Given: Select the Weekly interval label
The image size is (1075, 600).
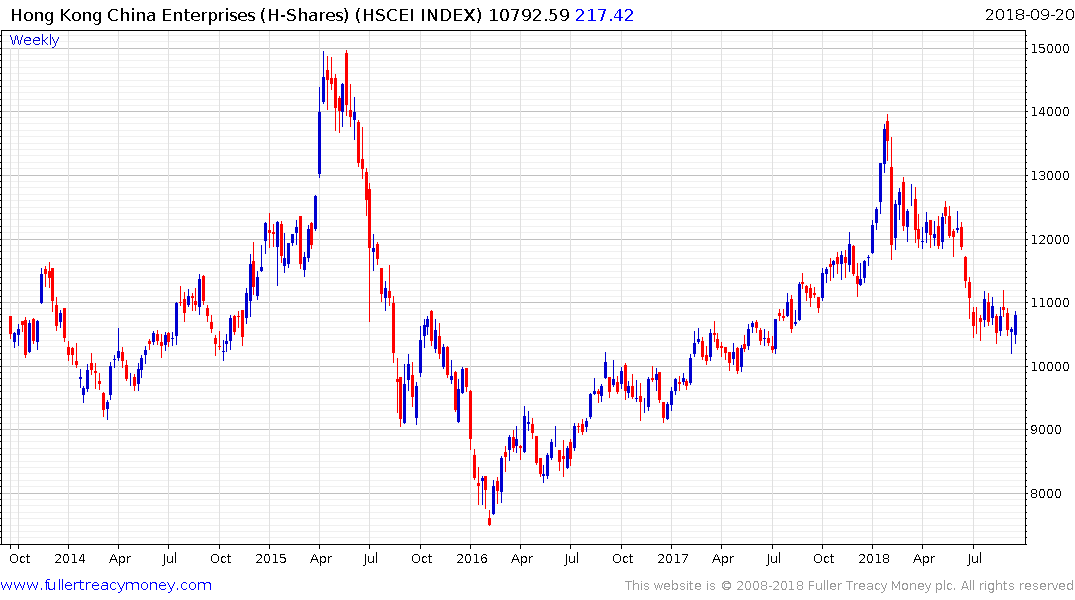Looking at the screenshot, I should coord(34,40).
